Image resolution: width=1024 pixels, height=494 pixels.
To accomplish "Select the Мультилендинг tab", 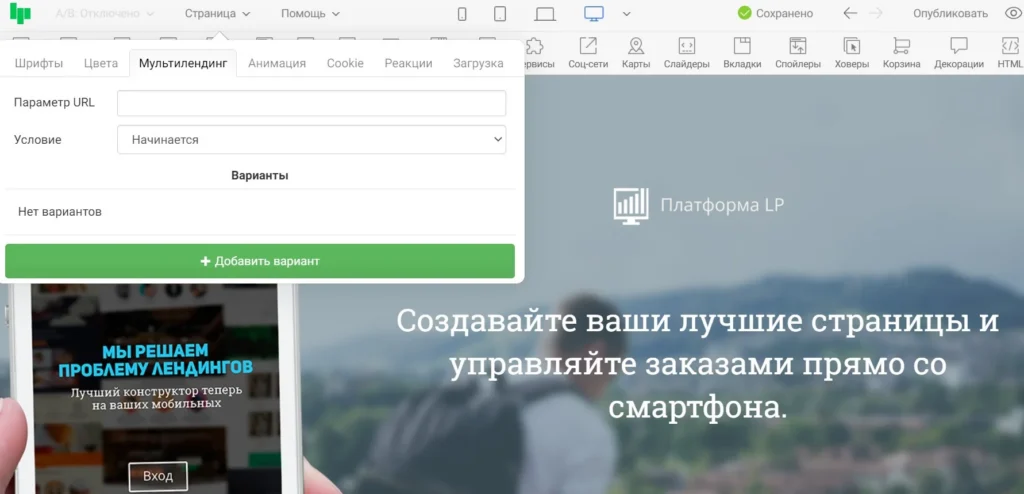I will point(183,63).
